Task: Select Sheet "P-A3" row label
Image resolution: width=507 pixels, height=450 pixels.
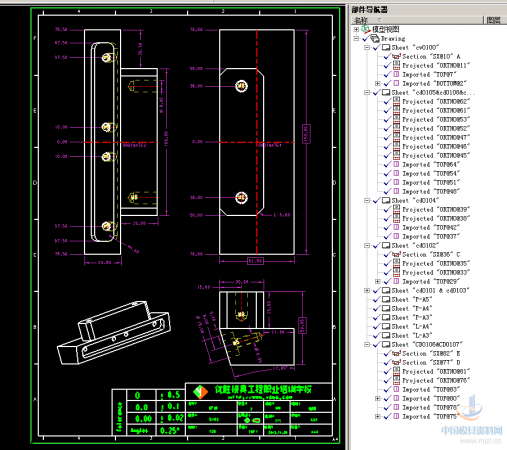Action: tap(412, 317)
